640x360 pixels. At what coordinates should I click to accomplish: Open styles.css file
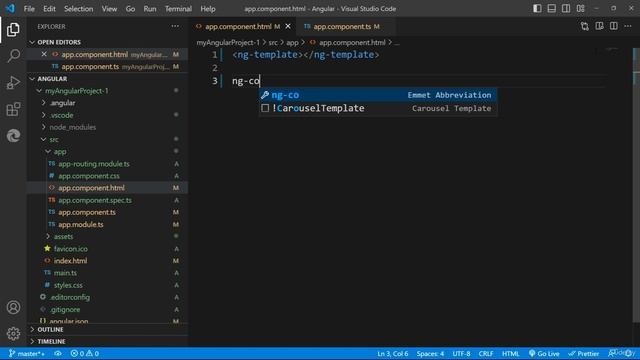[x=108, y=285]
